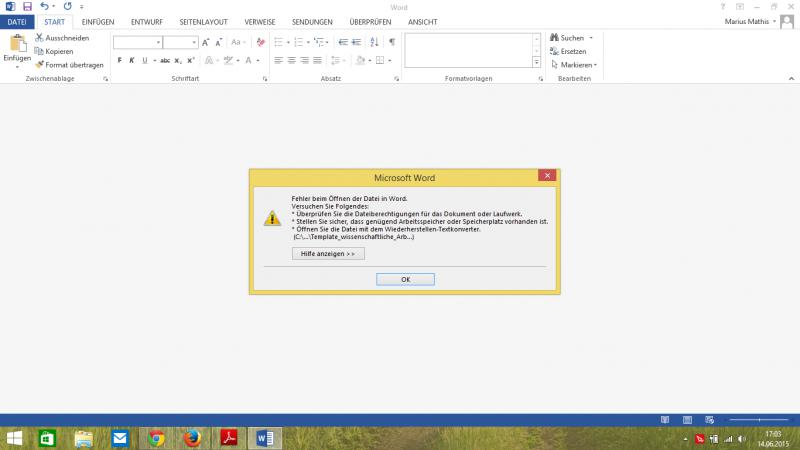This screenshot has width=800, height=450.
Task: Open Google Chrome from taskbar
Action: [x=155, y=438]
